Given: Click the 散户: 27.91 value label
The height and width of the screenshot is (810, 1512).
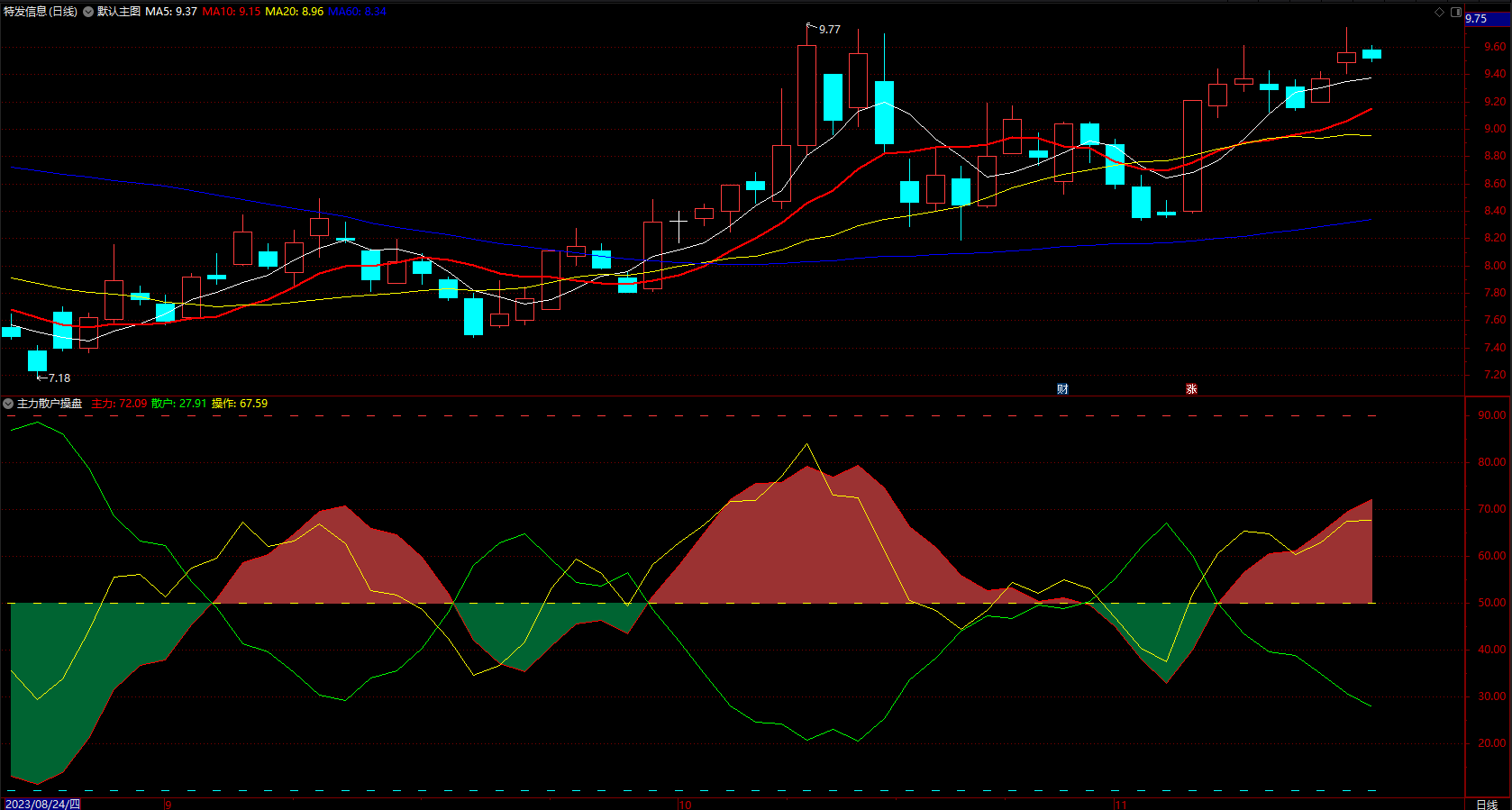Looking at the screenshot, I should click(179, 404).
